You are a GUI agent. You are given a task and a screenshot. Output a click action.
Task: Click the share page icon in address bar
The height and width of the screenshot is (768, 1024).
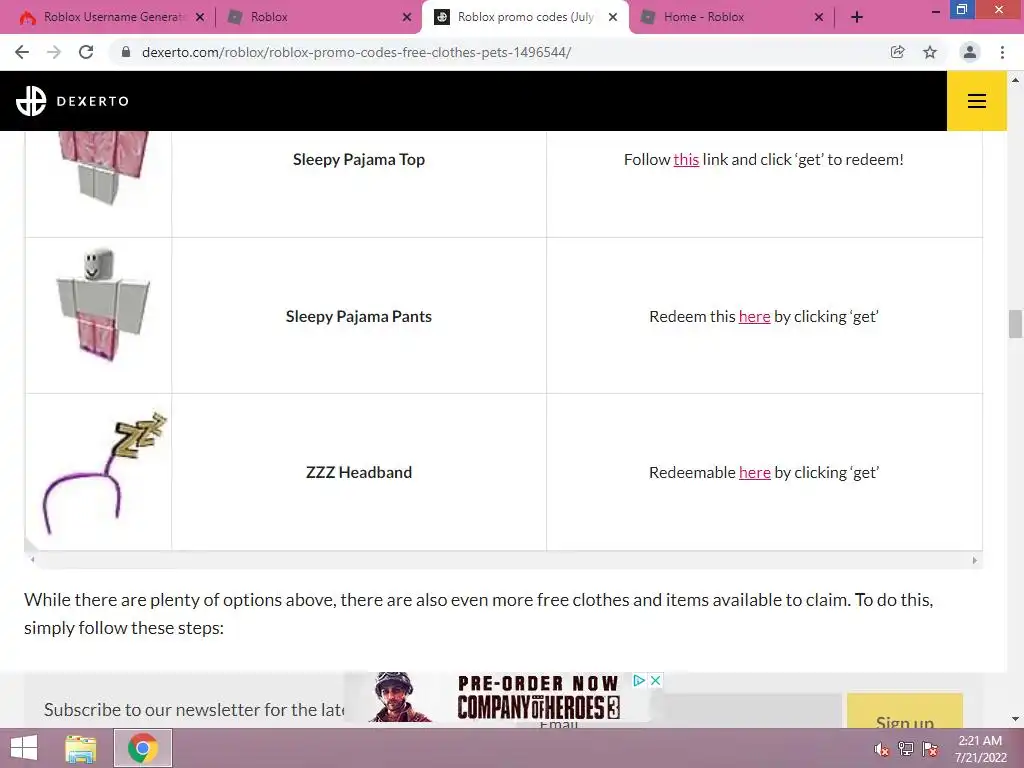pos(898,52)
